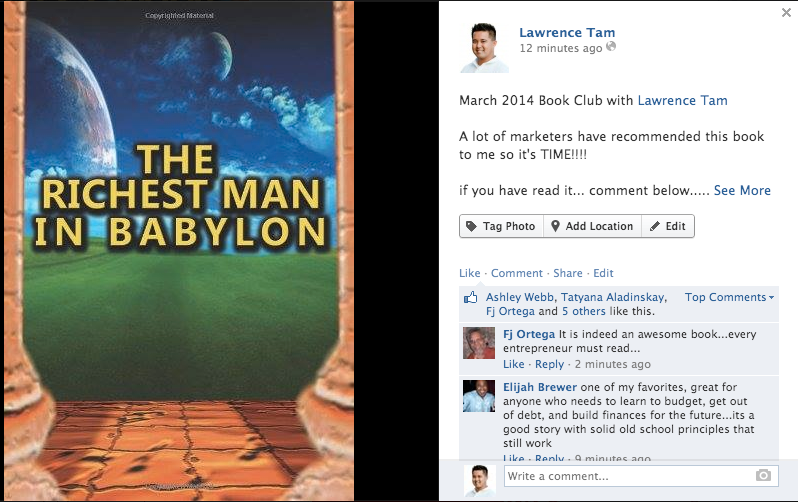This screenshot has width=798, height=502.
Task: Open Ashley Webb's profile from likers
Action: point(520,297)
